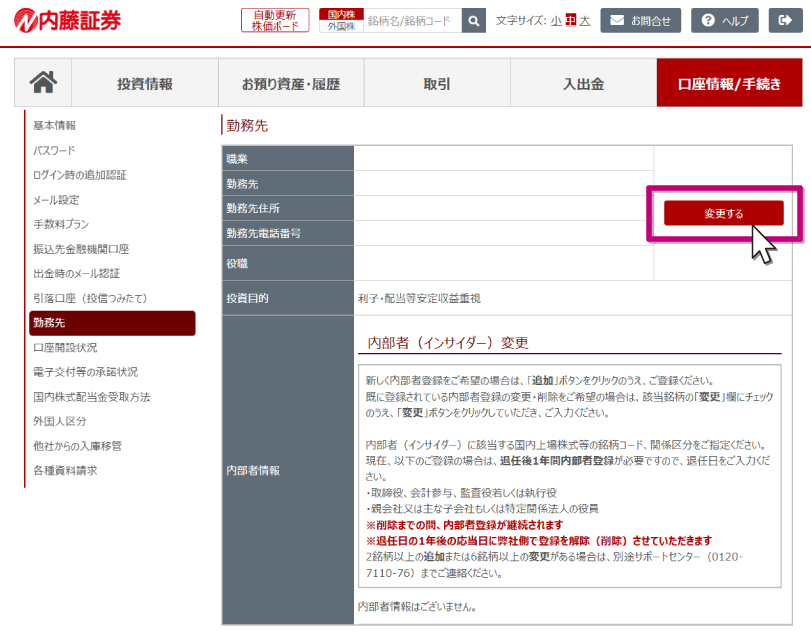Set font size to 大
The height and width of the screenshot is (634, 811).
(585, 20)
